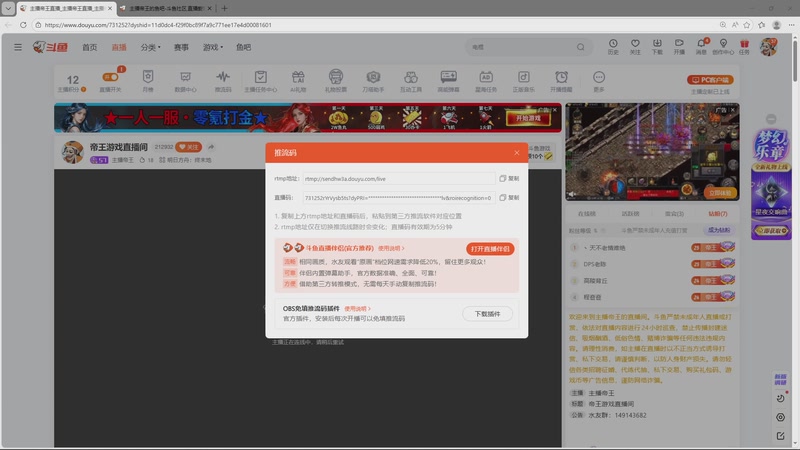Click the PC客户端 button

(x=710, y=80)
